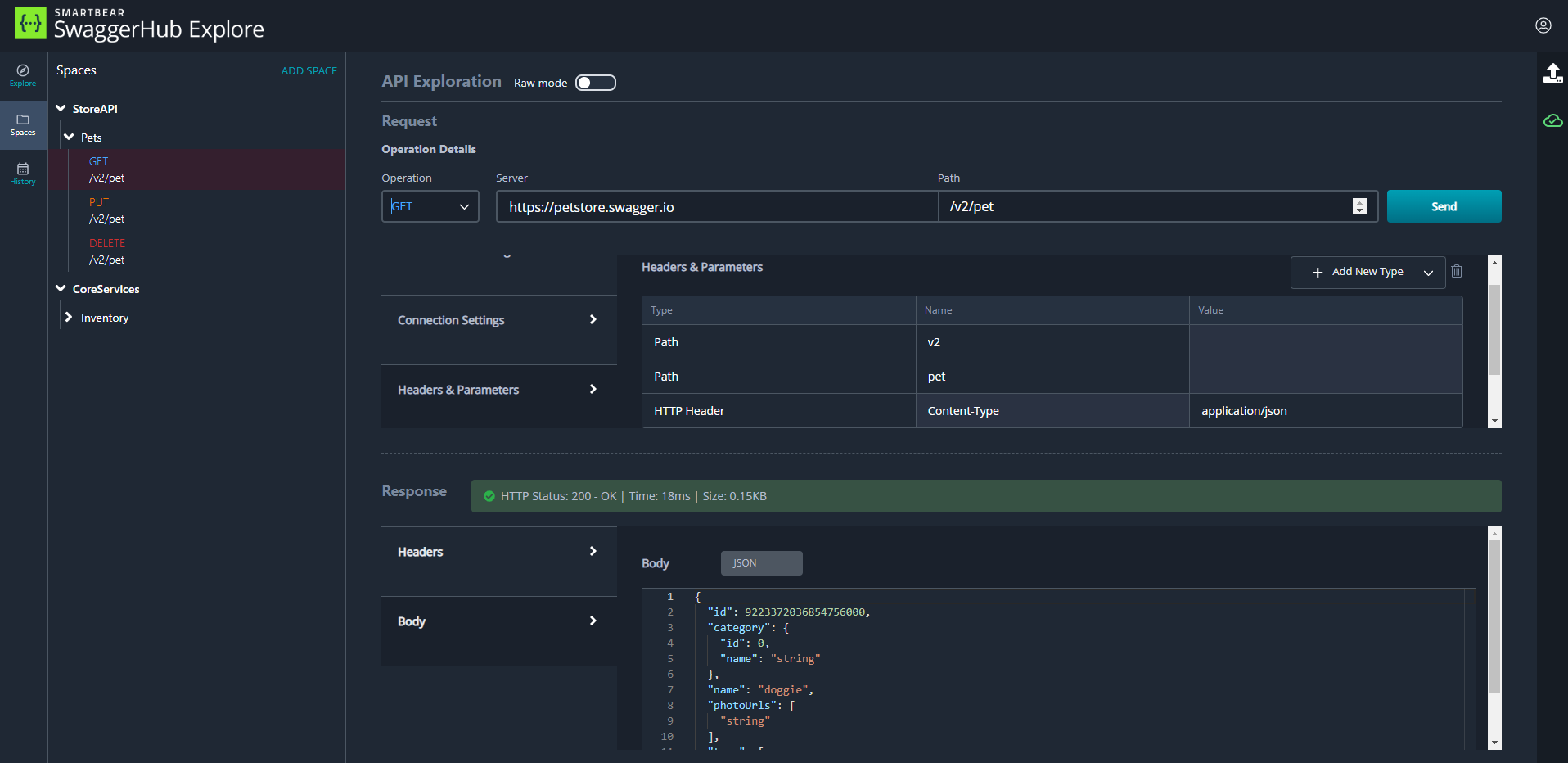Click the Content-Type header name cell
This screenshot has width=1568, height=763.
click(1052, 411)
